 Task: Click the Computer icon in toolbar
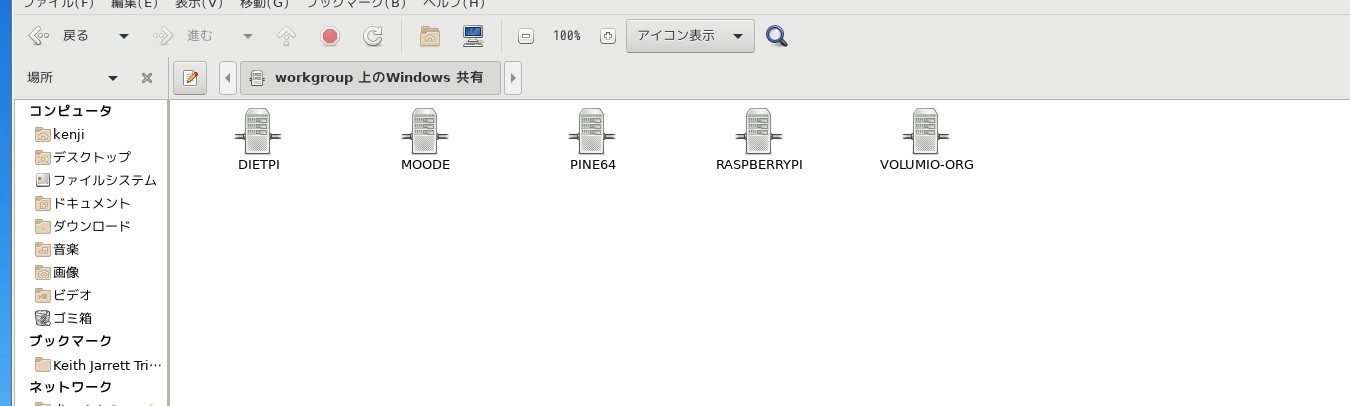(473, 37)
